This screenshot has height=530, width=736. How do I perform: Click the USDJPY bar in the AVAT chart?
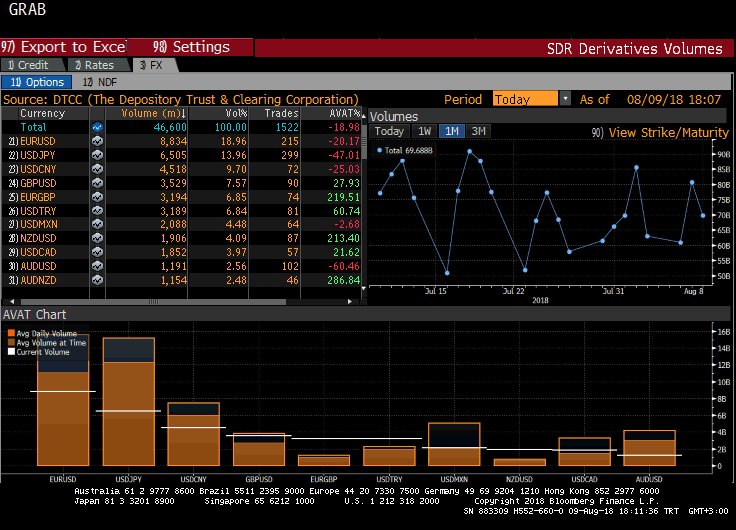[x=128, y=402]
